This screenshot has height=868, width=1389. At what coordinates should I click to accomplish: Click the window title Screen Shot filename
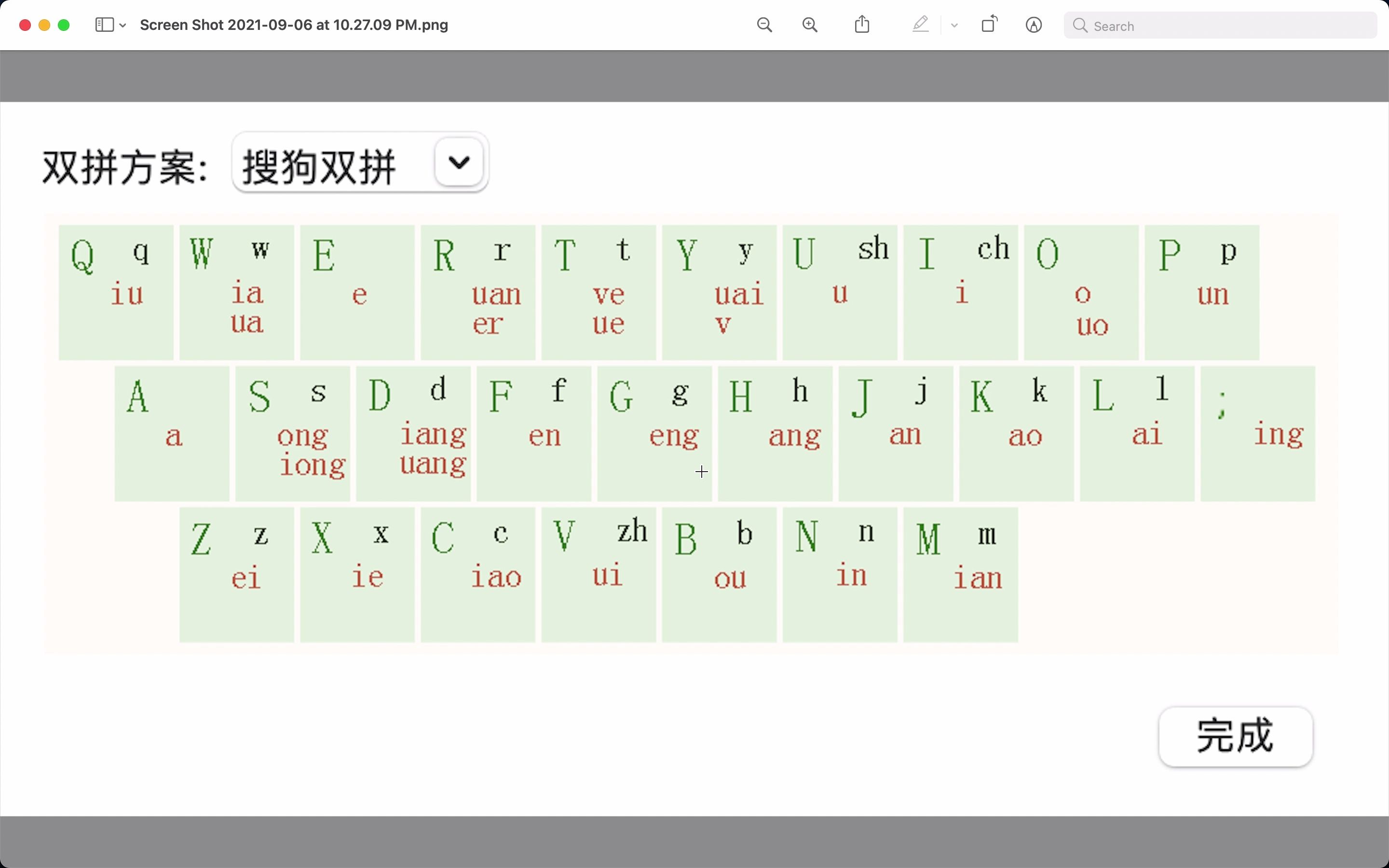[x=294, y=25]
